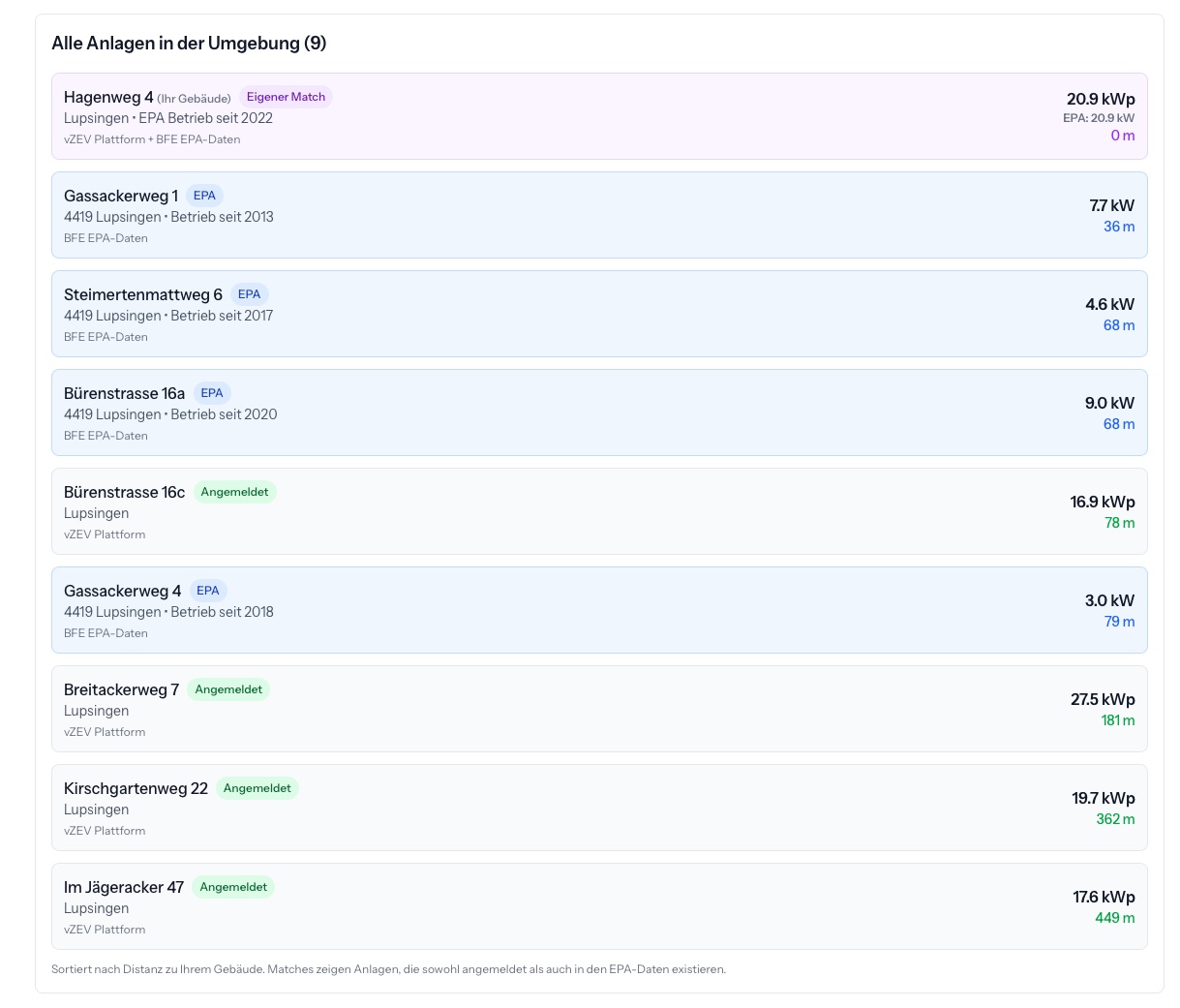Click the Angemeldet badge for Bürenstrasse 16c
The height and width of the screenshot is (1008, 1180).
point(234,492)
